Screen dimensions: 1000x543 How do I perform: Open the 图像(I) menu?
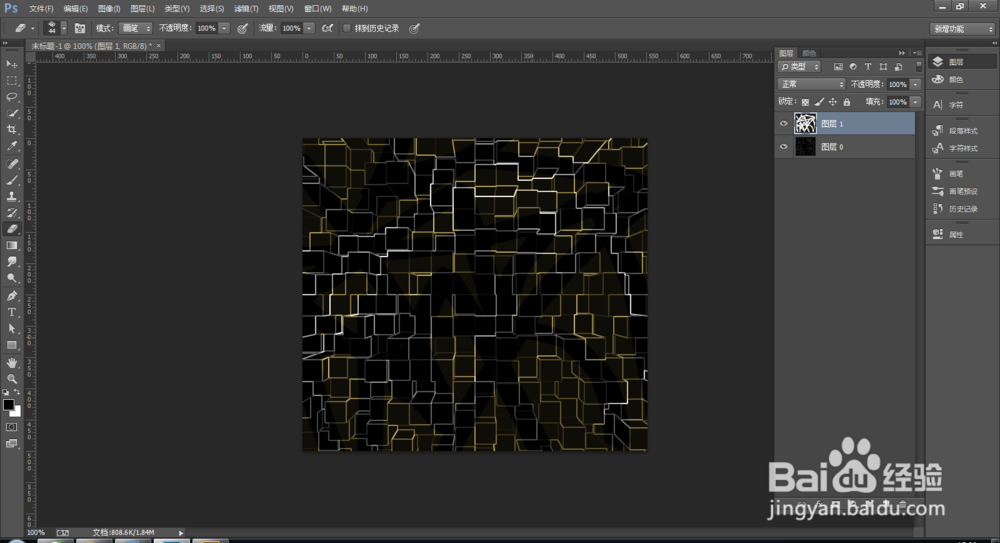(x=109, y=9)
